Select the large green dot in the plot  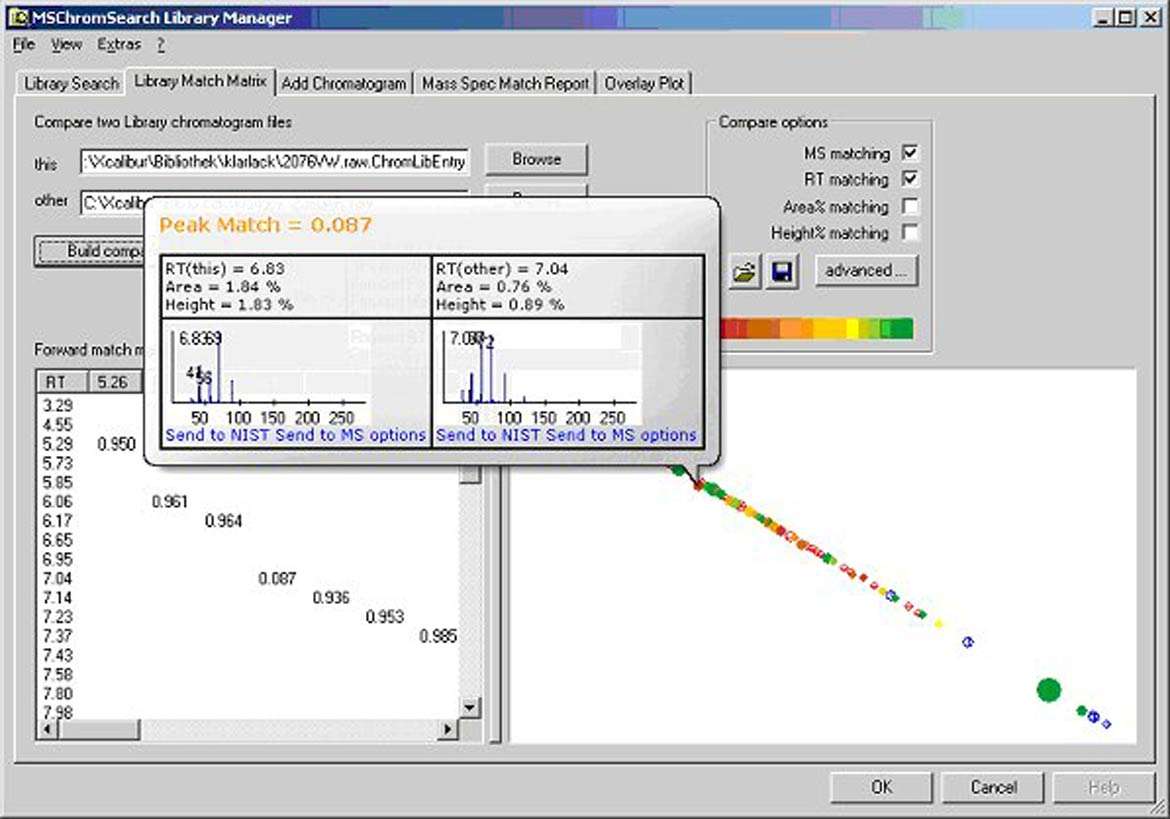pos(1048,690)
